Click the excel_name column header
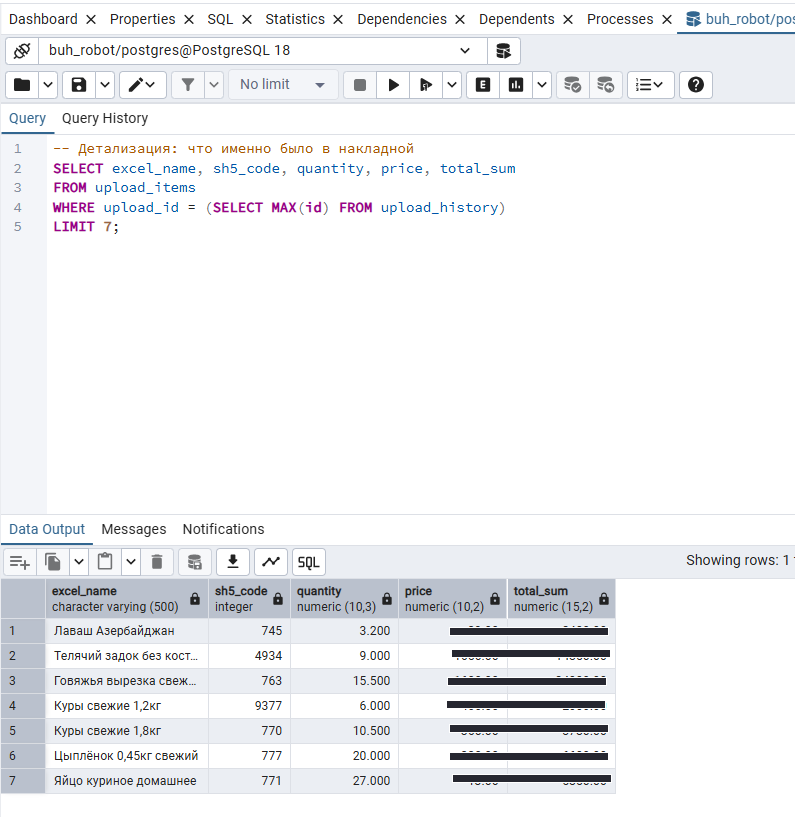The width and height of the screenshot is (795, 817). (x=127, y=599)
